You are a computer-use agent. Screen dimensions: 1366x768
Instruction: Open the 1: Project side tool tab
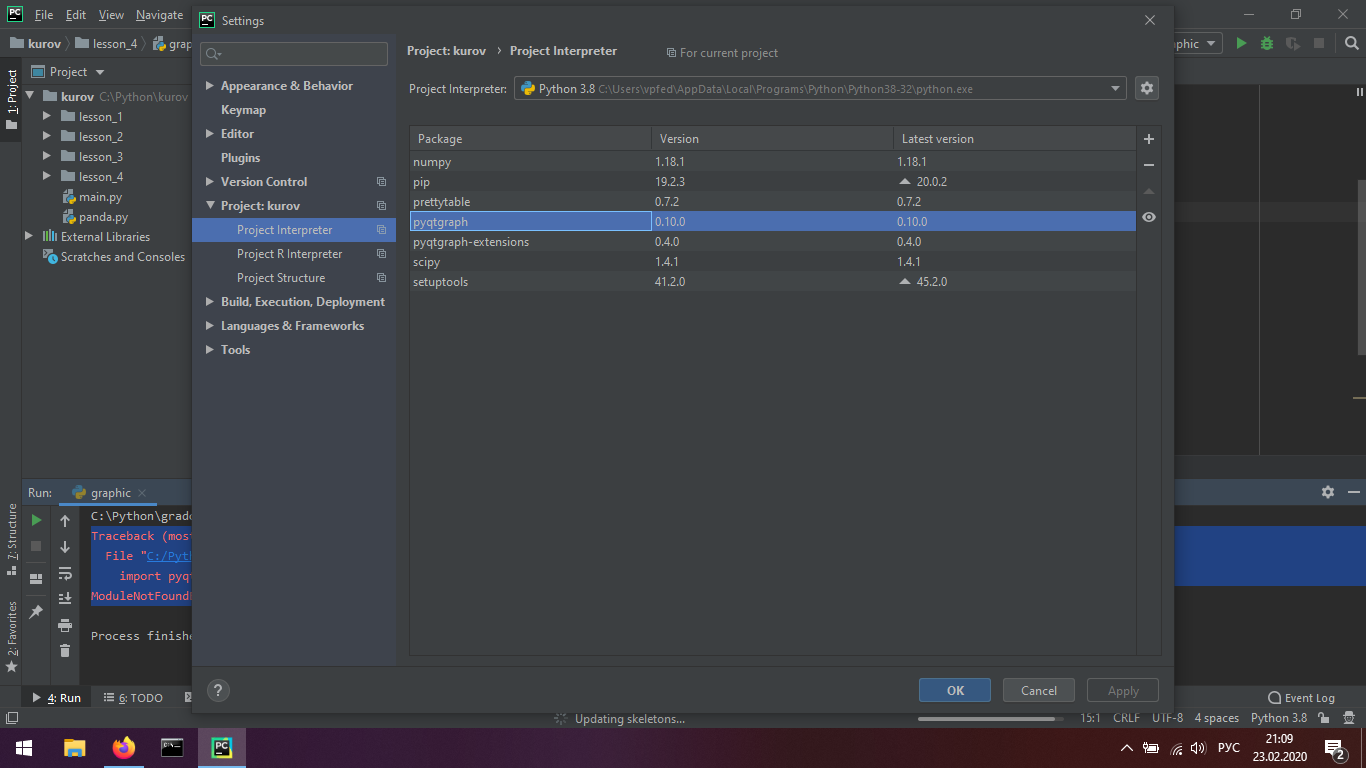[11, 101]
